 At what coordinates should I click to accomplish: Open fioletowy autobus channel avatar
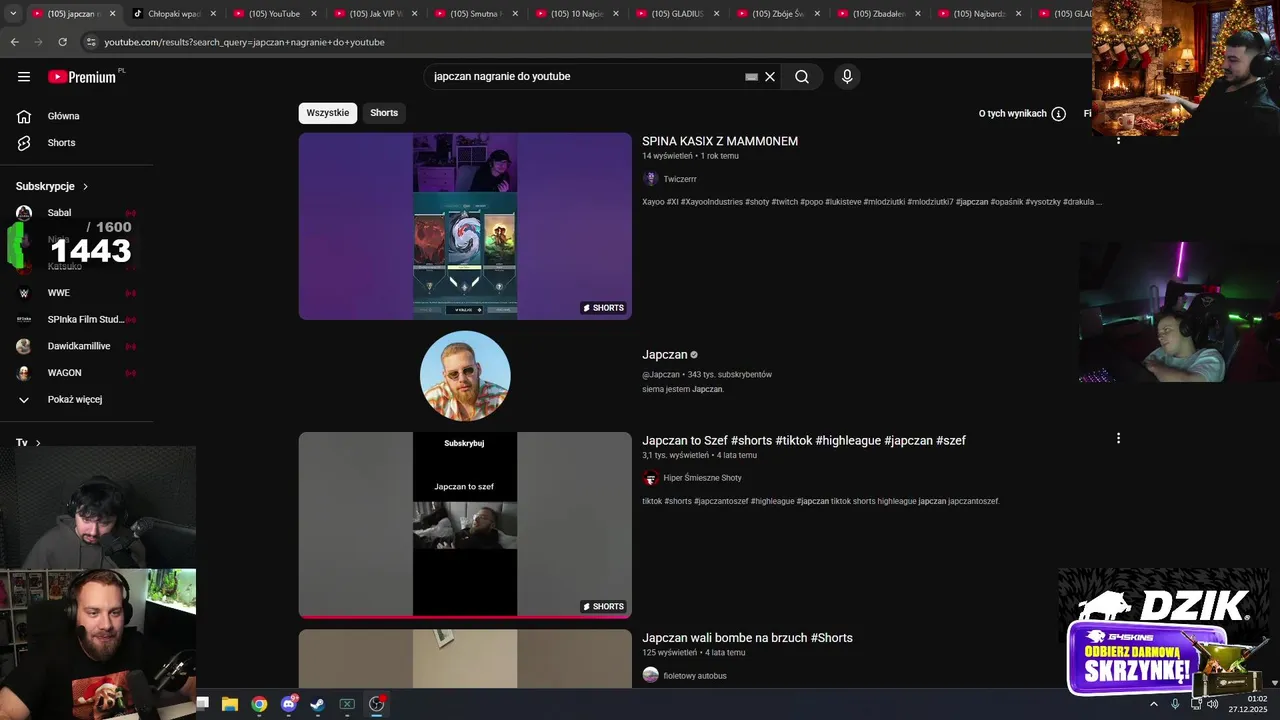[651, 675]
